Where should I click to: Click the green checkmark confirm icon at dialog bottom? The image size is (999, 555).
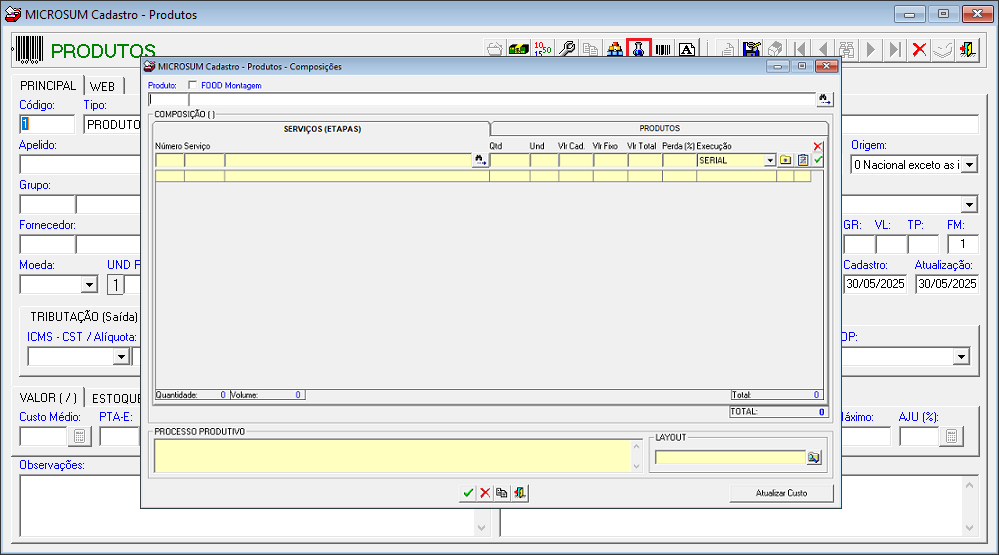467,493
